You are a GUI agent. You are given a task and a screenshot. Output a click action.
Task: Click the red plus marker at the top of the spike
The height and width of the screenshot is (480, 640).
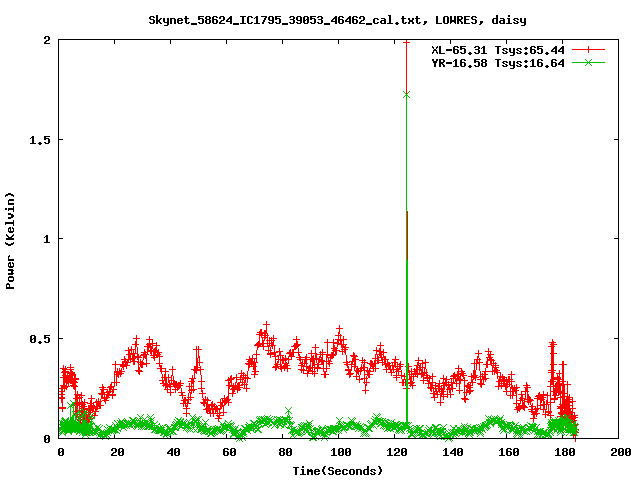click(406, 42)
